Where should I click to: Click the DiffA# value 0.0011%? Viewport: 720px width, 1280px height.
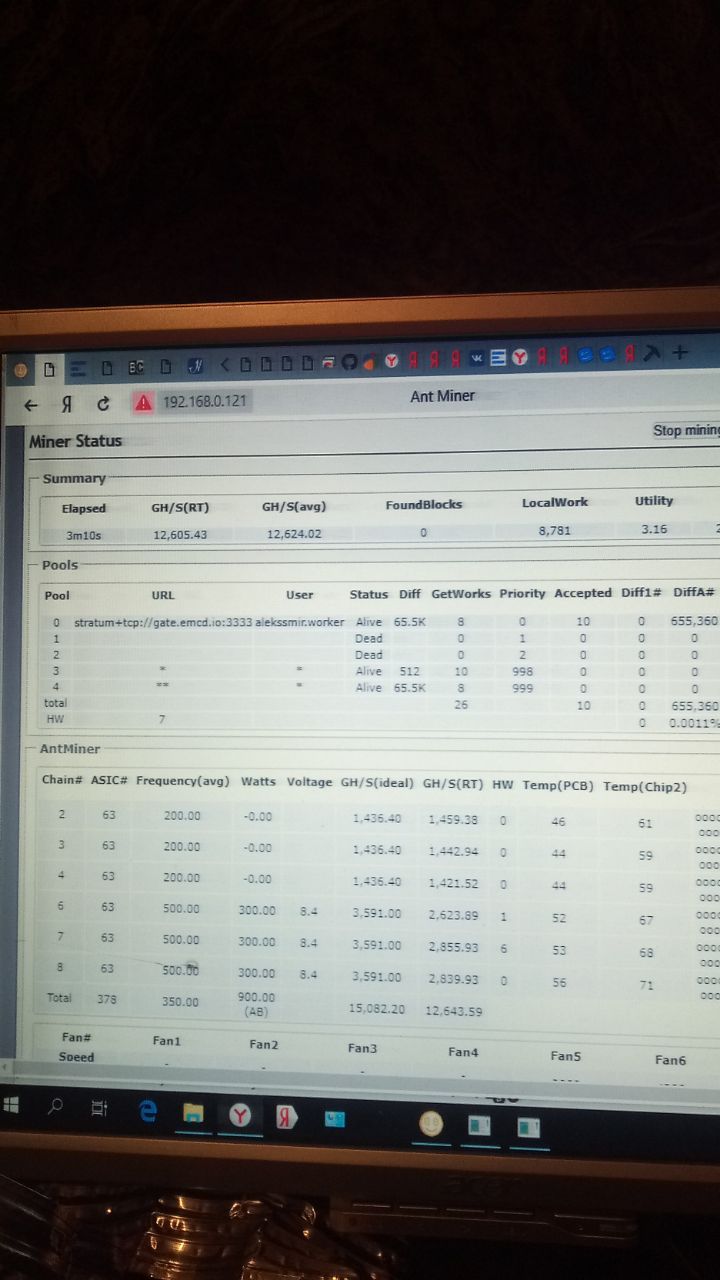click(x=693, y=721)
